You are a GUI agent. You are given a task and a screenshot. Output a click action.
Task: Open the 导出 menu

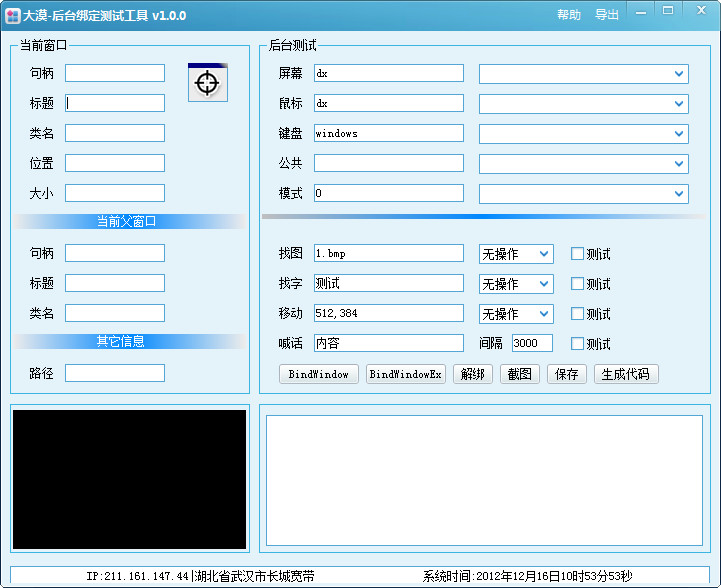(x=607, y=15)
